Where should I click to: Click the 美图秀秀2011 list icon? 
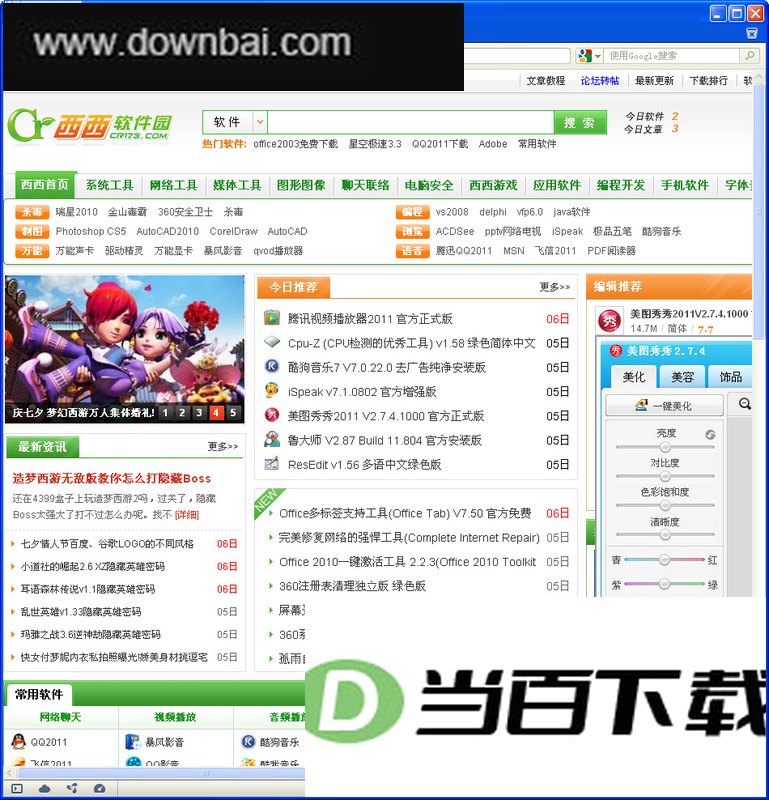[271, 415]
